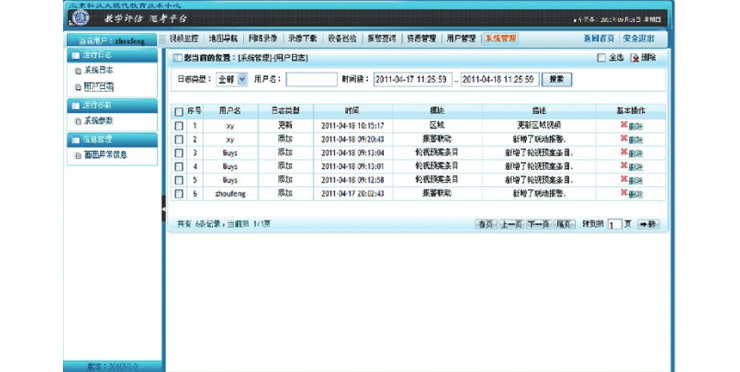The height and width of the screenshot is (372, 740).
Task: Open the 日志类型 dropdown showing 全部
Action: click(x=232, y=79)
